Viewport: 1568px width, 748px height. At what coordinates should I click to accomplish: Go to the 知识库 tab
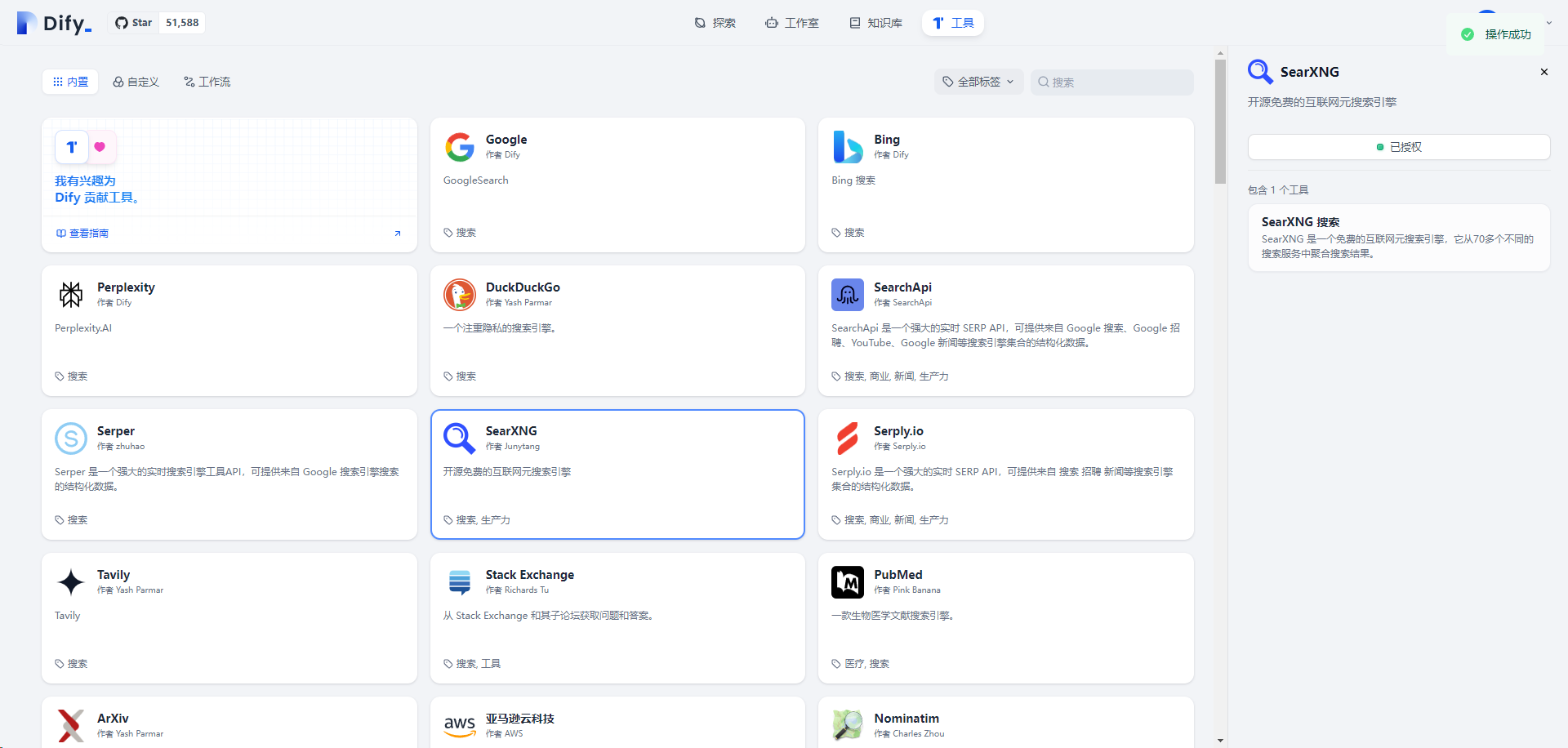875,23
